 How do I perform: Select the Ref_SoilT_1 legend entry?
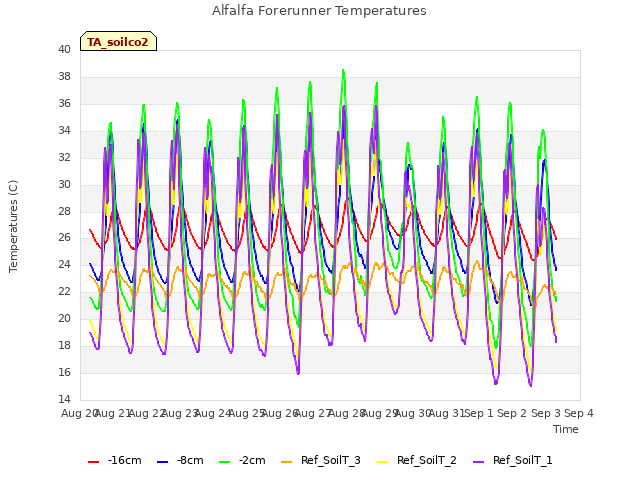click(x=513, y=461)
